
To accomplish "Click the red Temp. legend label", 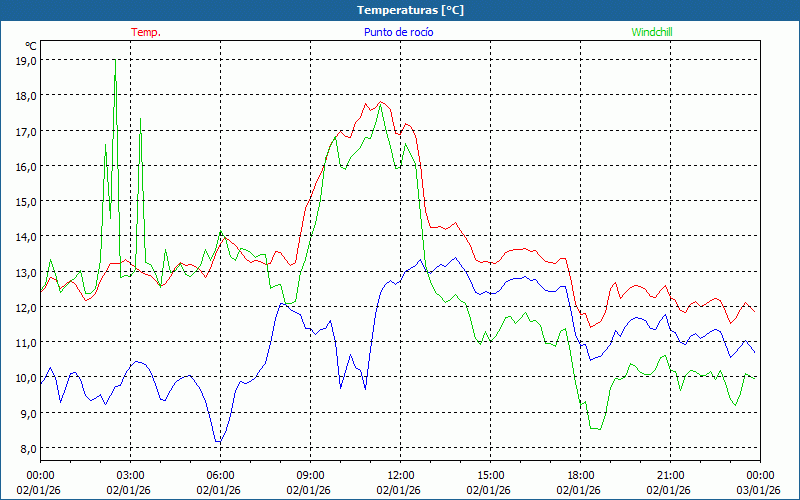I will (x=146, y=32).
